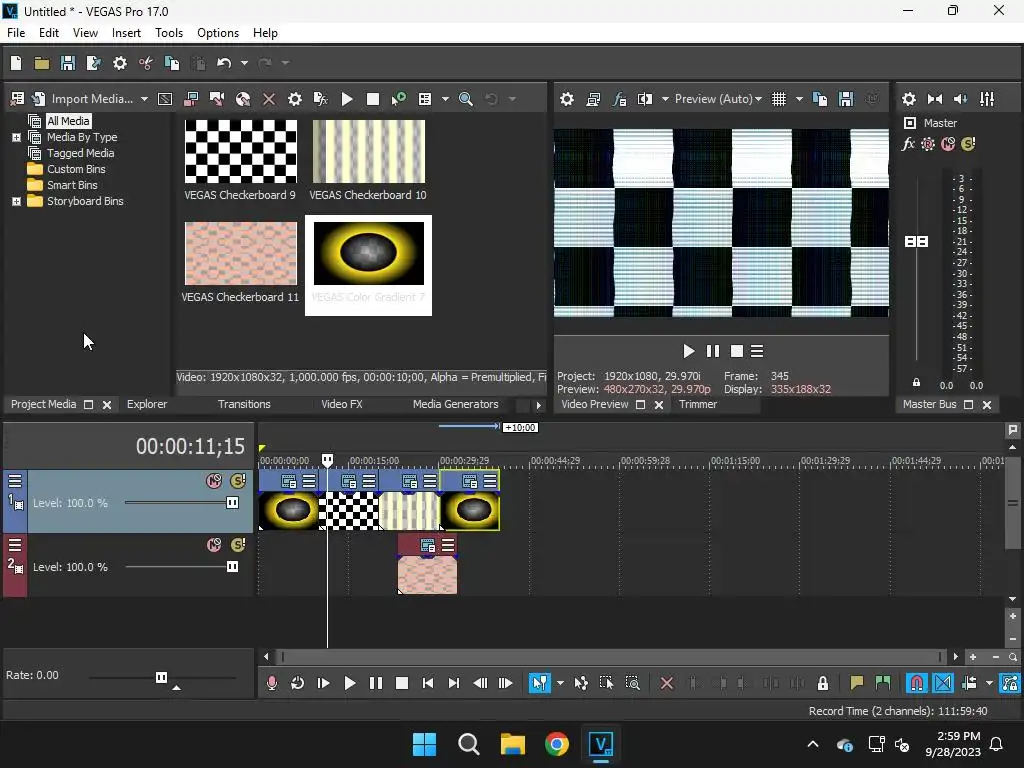
Task: Stop playback in the transport bar
Action: pyautogui.click(x=402, y=684)
